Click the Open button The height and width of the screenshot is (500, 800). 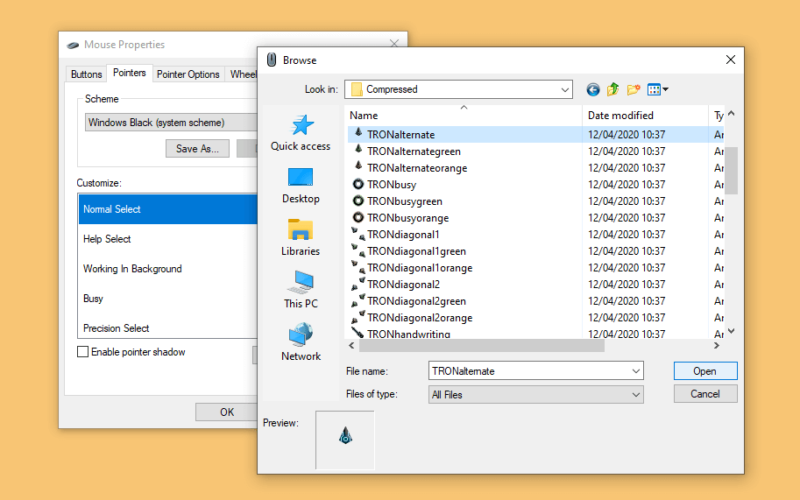pos(705,371)
